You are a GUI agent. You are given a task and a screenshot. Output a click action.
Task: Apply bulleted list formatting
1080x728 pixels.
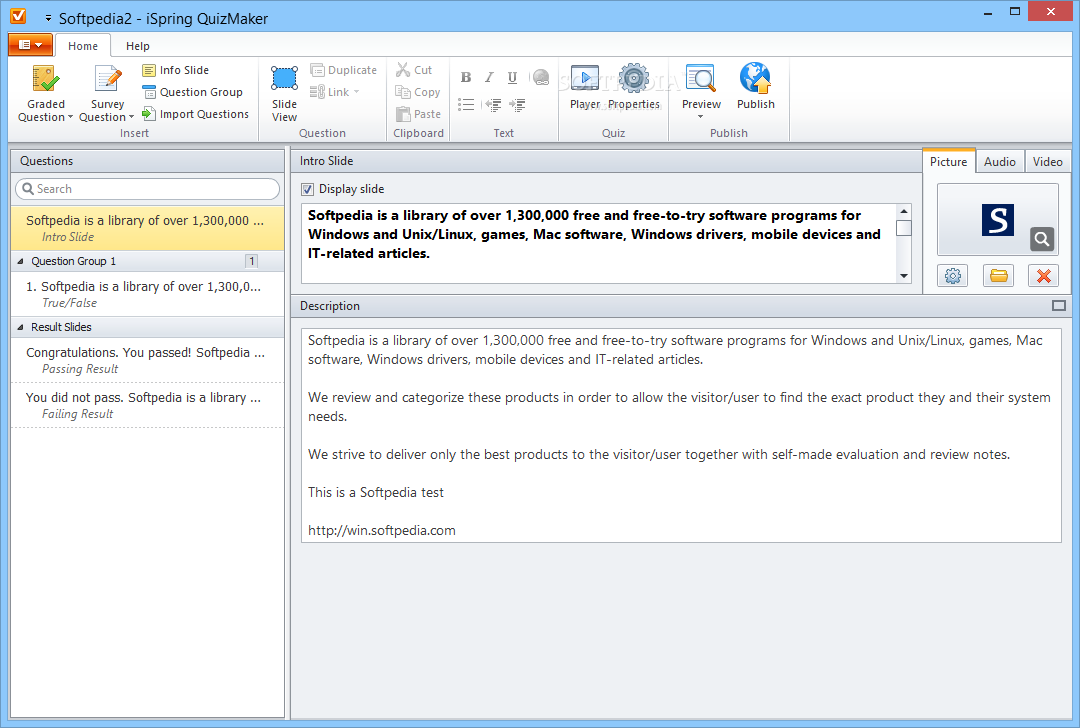(x=466, y=105)
